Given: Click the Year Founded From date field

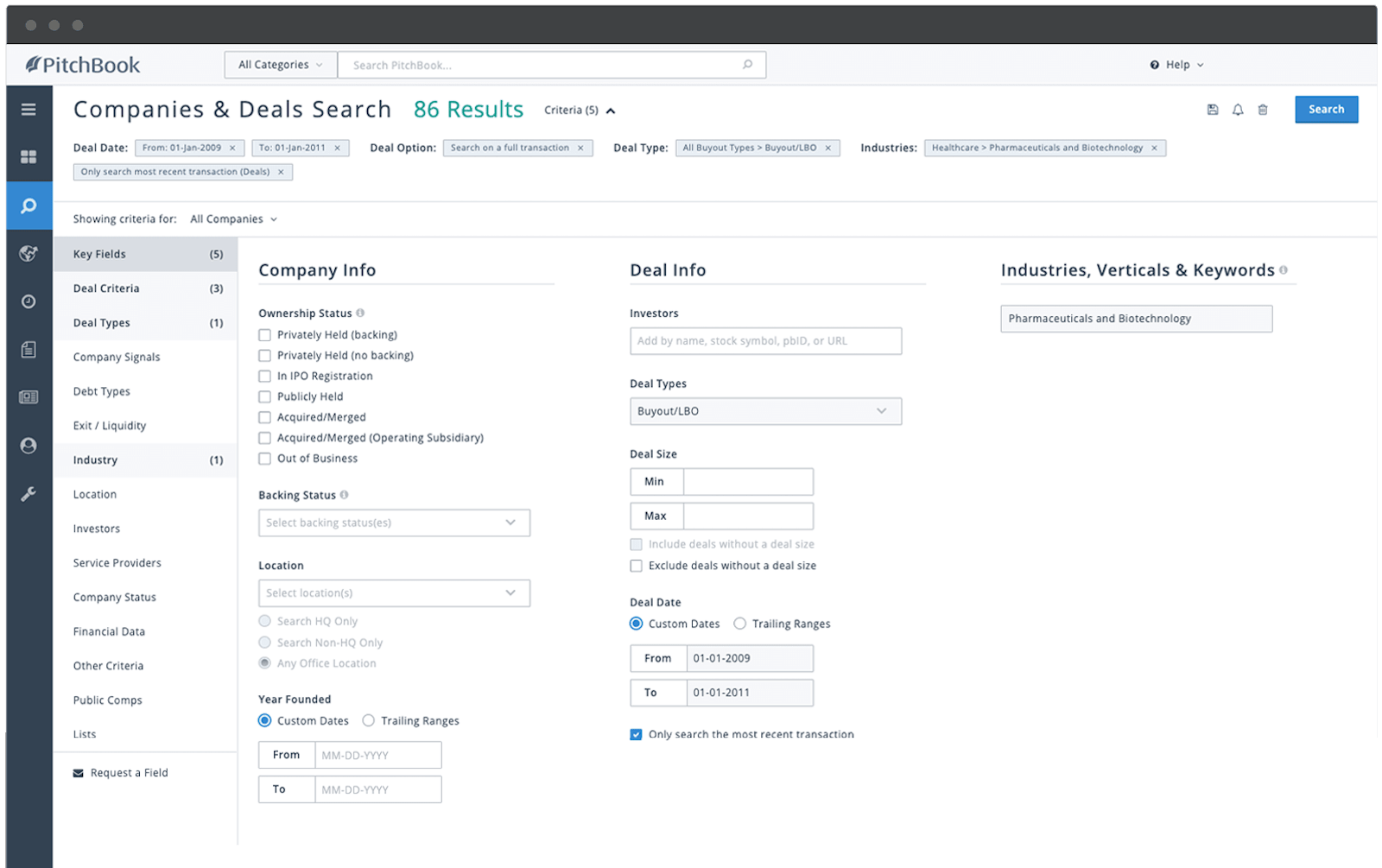Looking at the screenshot, I should 378,755.
